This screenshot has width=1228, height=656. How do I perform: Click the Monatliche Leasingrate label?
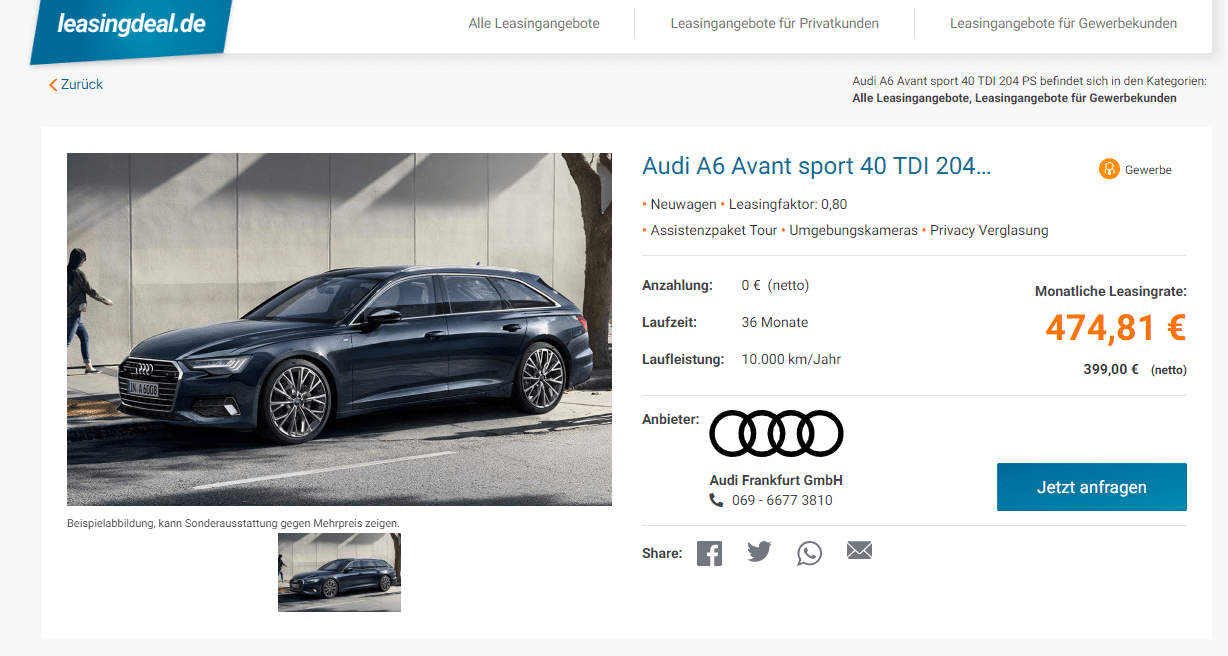1111,291
